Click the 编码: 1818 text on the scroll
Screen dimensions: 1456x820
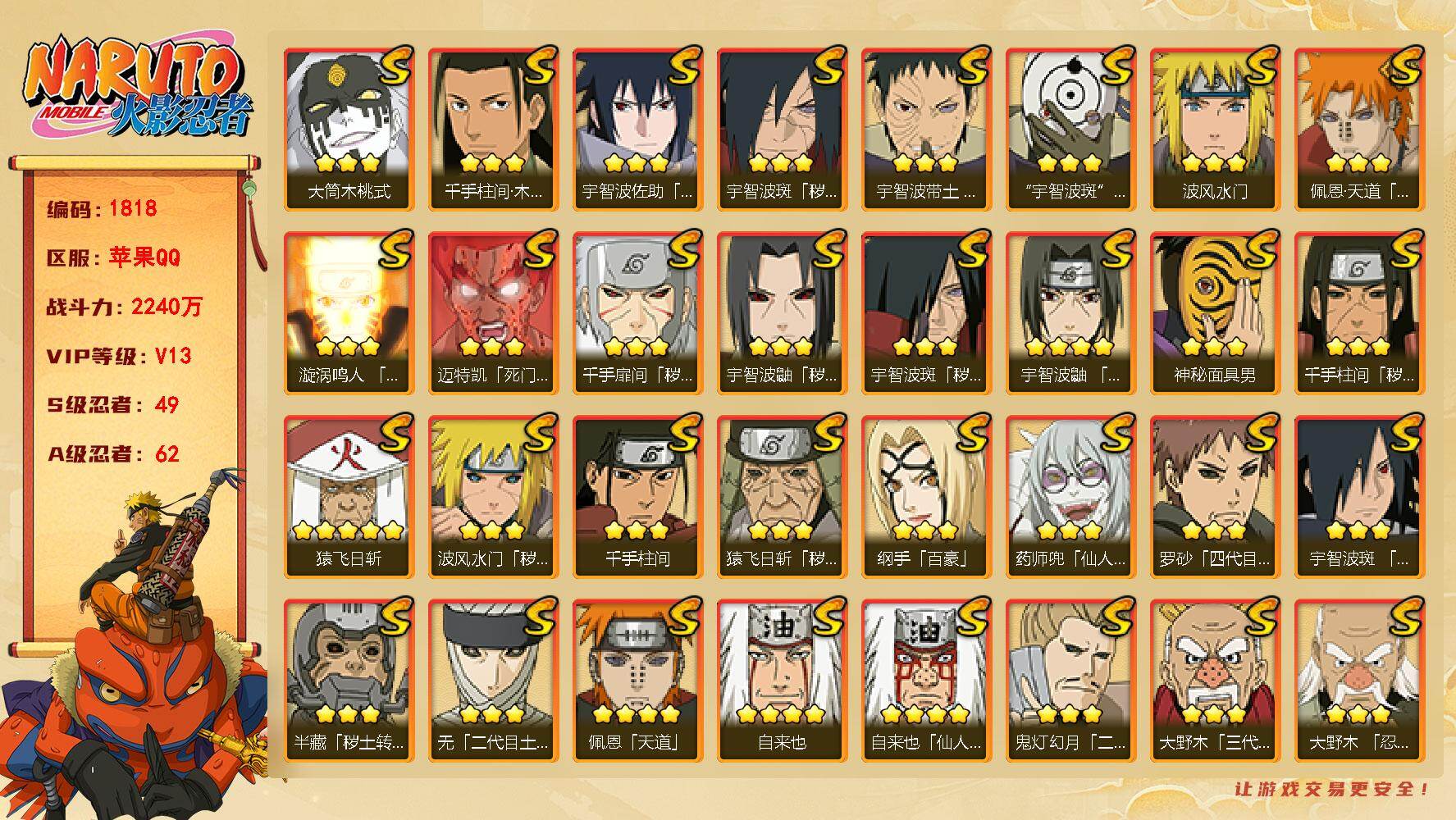coord(102,208)
